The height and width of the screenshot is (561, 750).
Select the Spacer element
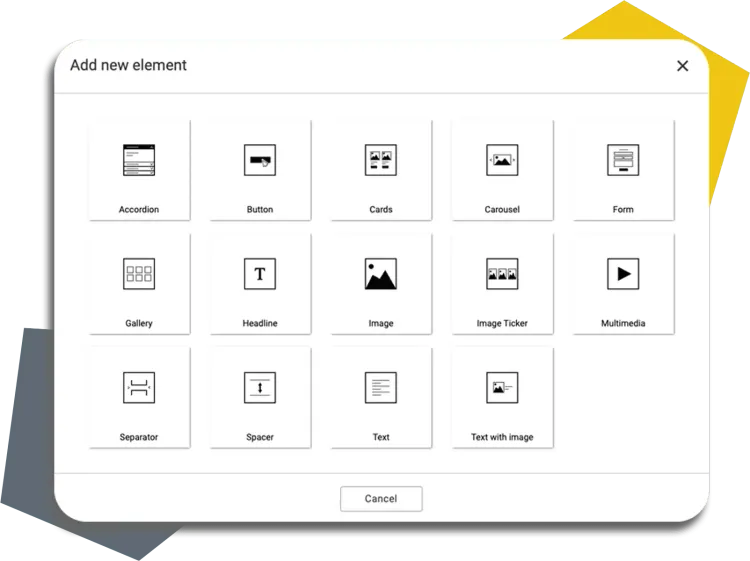click(x=260, y=397)
